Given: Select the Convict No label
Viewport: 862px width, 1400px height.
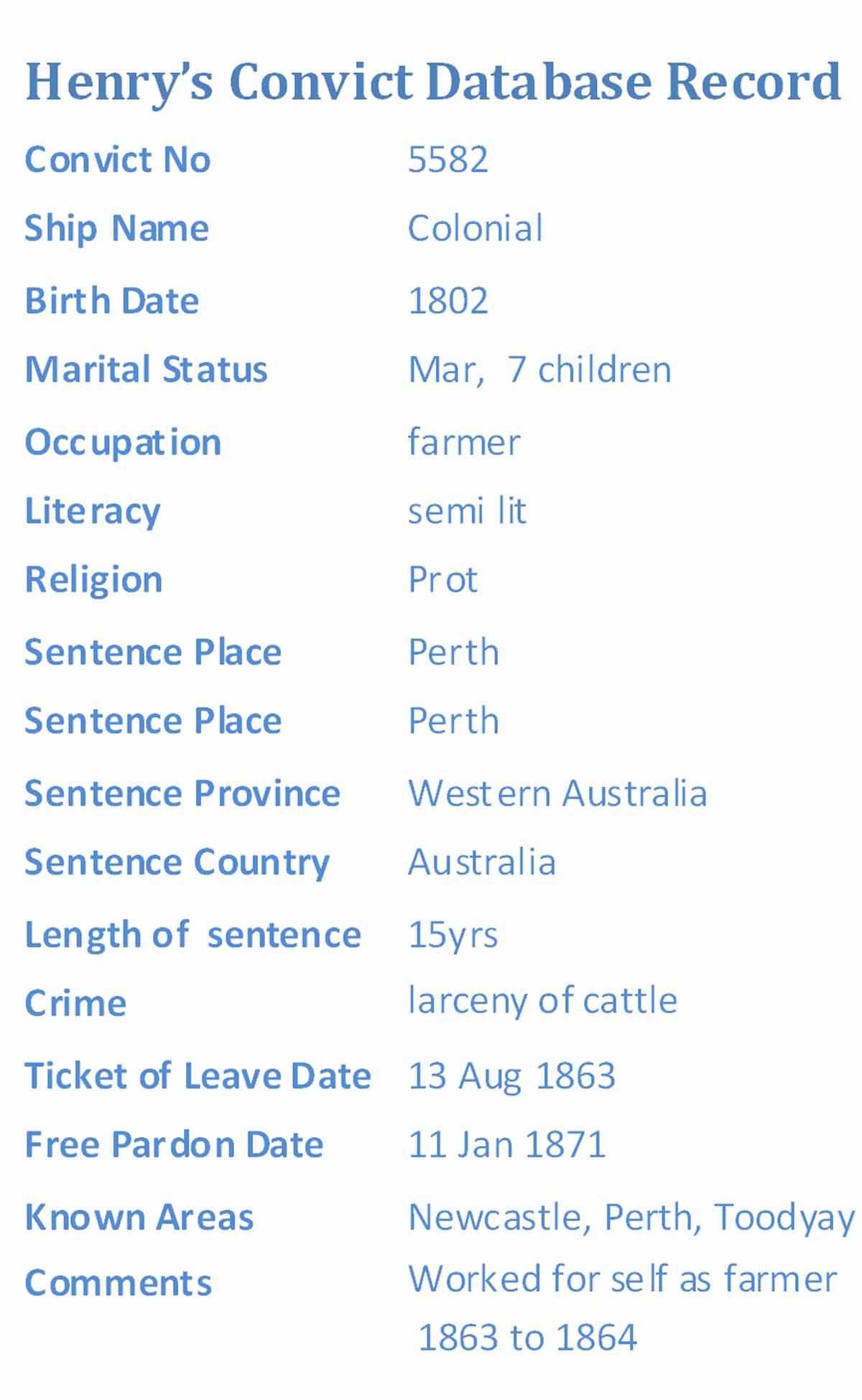Looking at the screenshot, I should [x=118, y=159].
